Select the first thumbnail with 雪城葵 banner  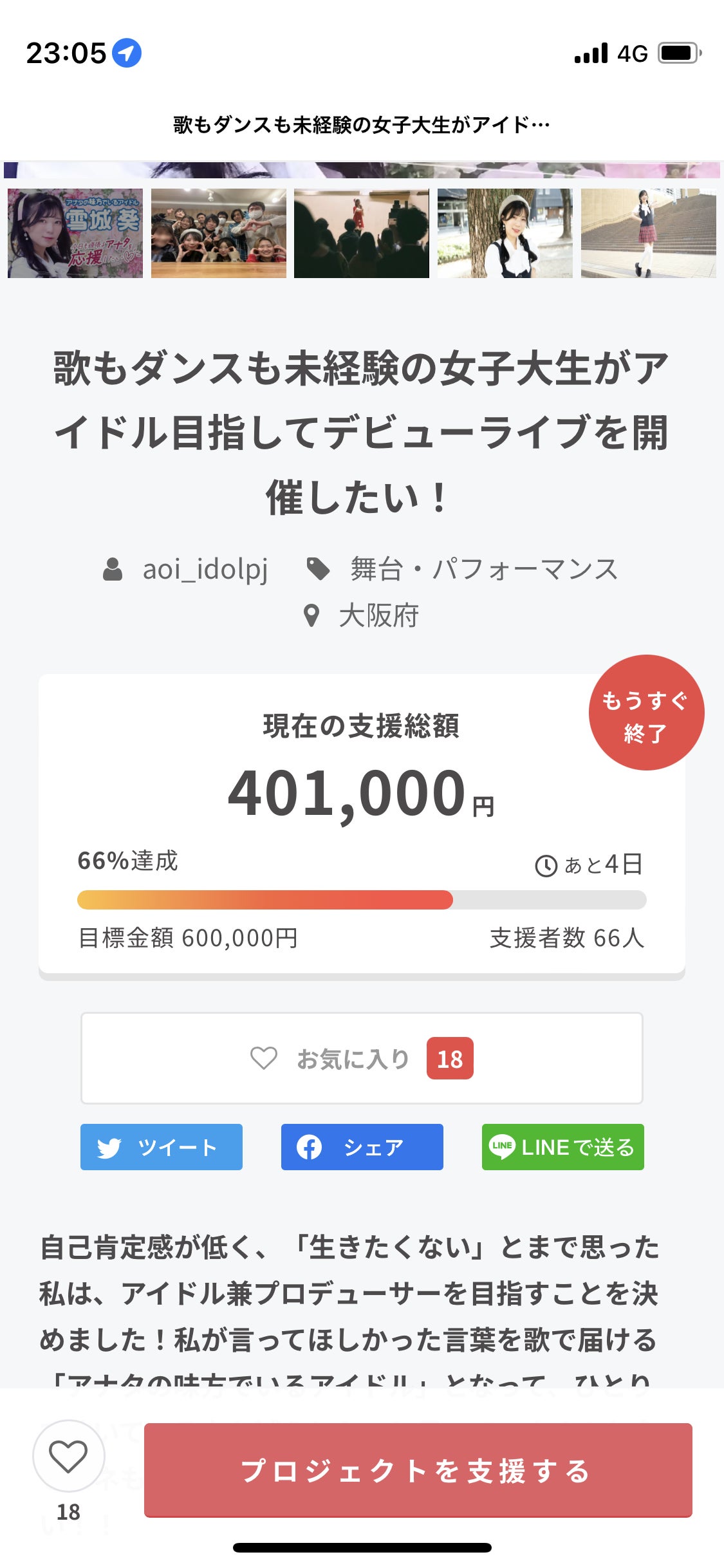point(75,233)
